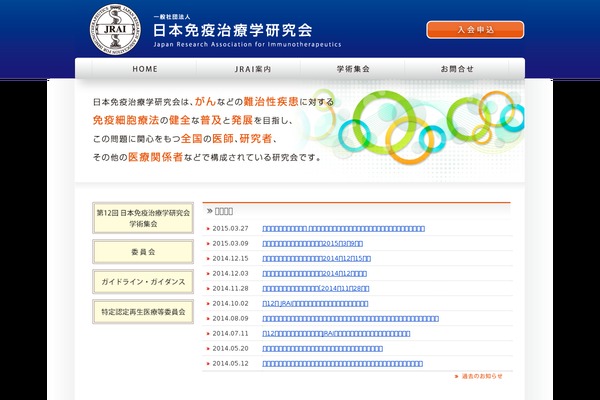Open the news link dated 2014.05.20
This screenshot has height=400, width=600.
(323, 348)
